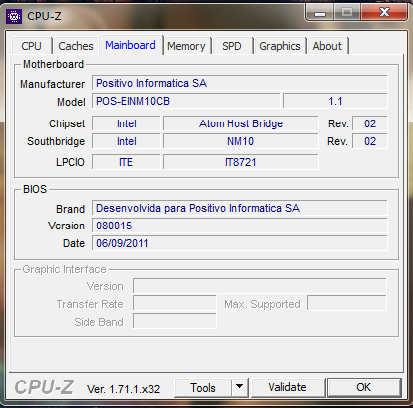The height and width of the screenshot is (408, 413).
Task: Click the Side Band field
Action: [x=175, y=321]
